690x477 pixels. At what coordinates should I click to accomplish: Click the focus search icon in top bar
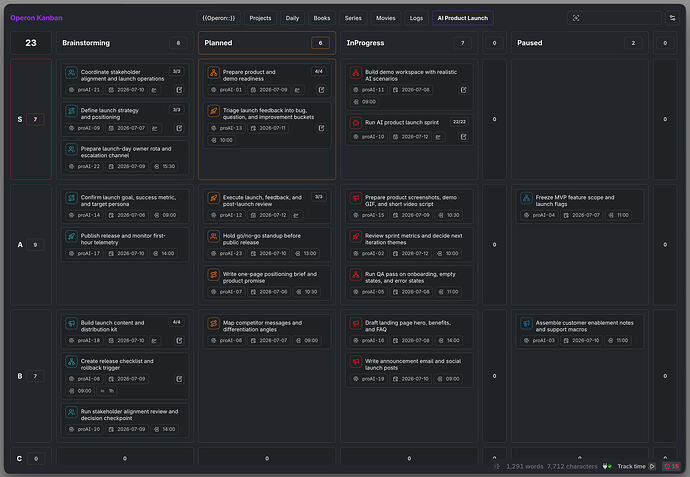point(576,18)
